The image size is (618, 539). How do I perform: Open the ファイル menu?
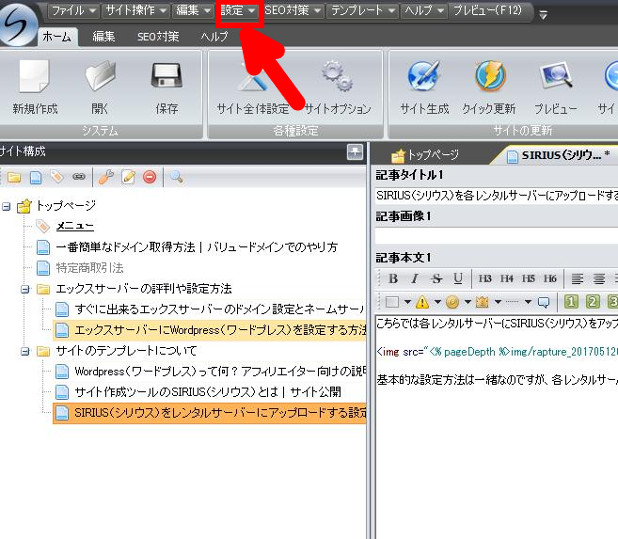[x=73, y=10]
